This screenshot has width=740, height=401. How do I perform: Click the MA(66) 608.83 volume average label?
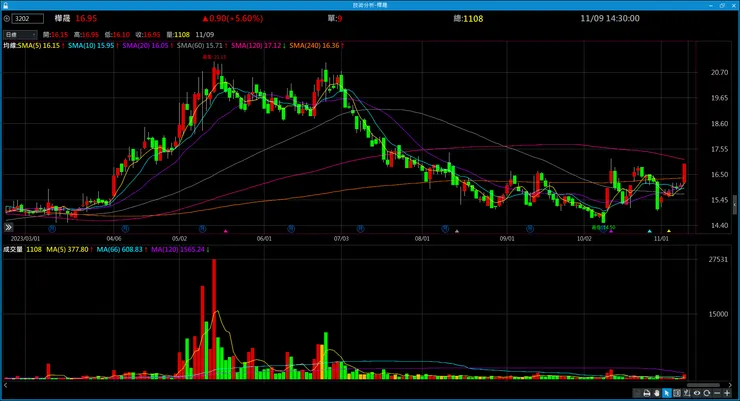tap(119, 250)
